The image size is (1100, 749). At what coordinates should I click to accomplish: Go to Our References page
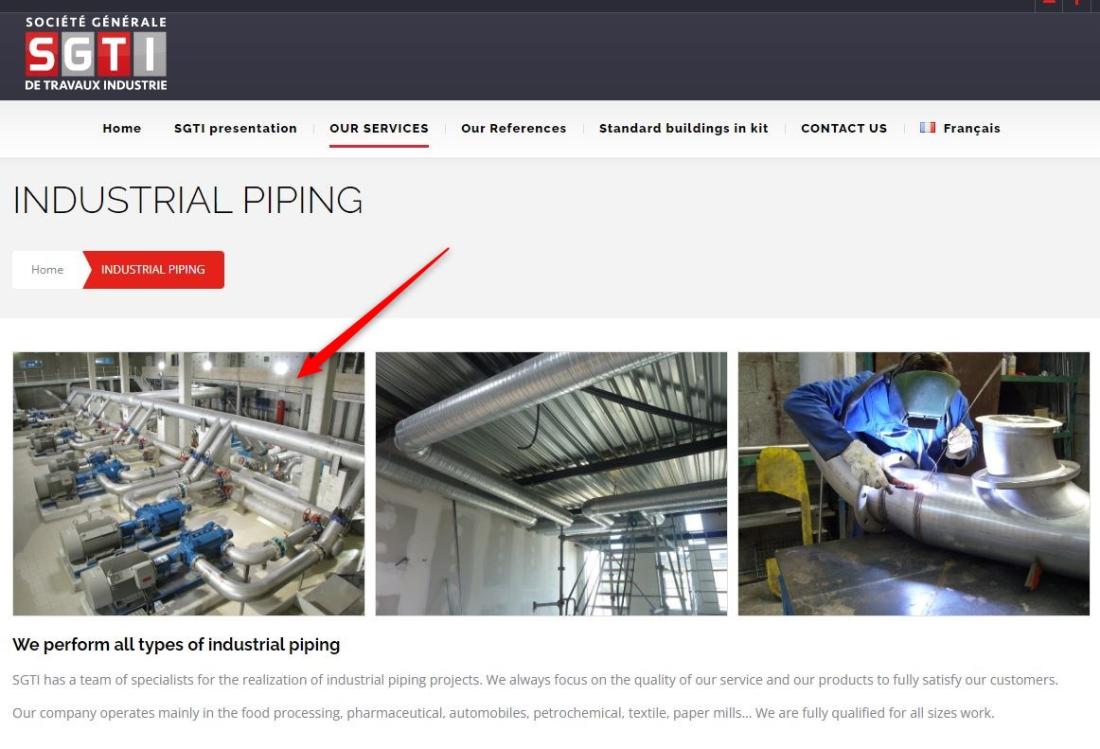(514, 128)
